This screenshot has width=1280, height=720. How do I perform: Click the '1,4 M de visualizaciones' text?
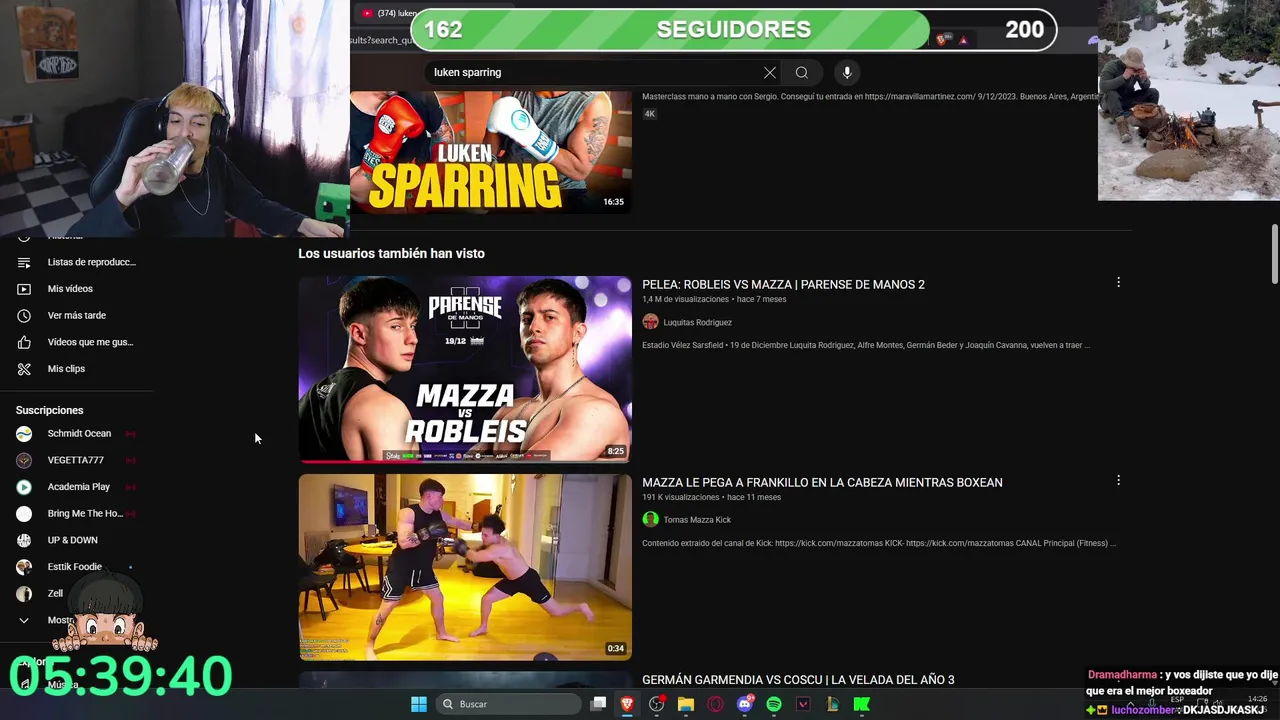point(685,299)
